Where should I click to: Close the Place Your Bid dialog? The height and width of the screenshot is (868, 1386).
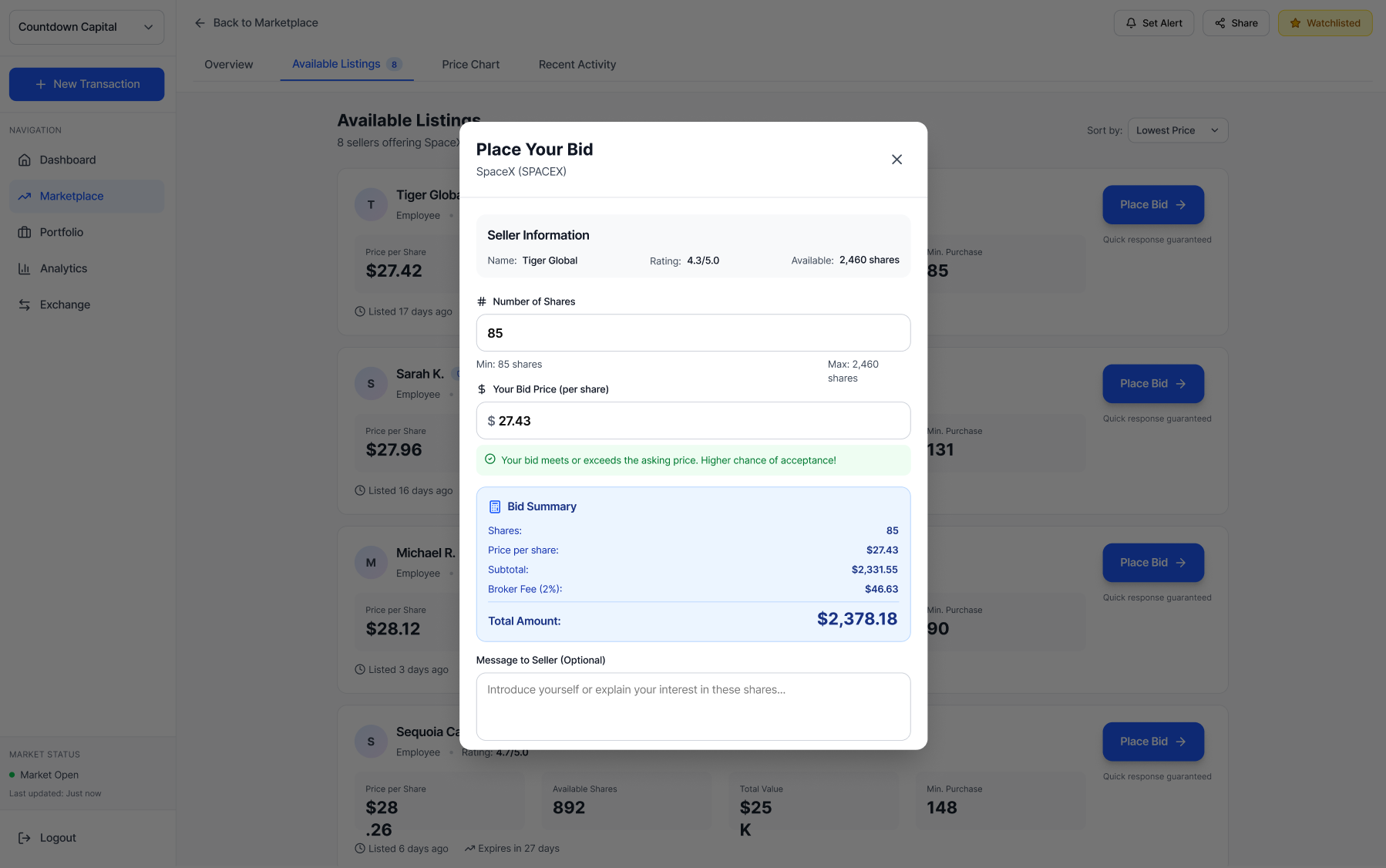coord(897,159)
